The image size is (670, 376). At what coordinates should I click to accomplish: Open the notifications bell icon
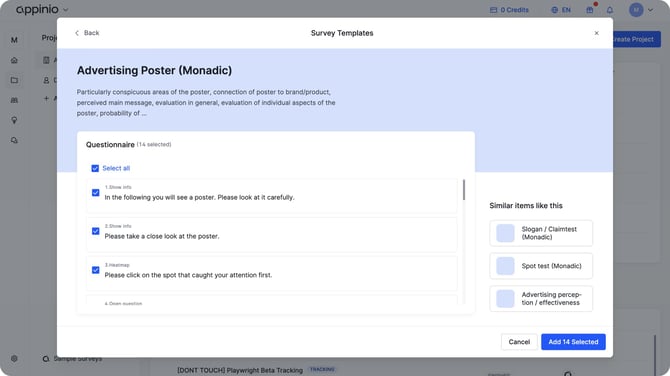click(x=610, y=10)
